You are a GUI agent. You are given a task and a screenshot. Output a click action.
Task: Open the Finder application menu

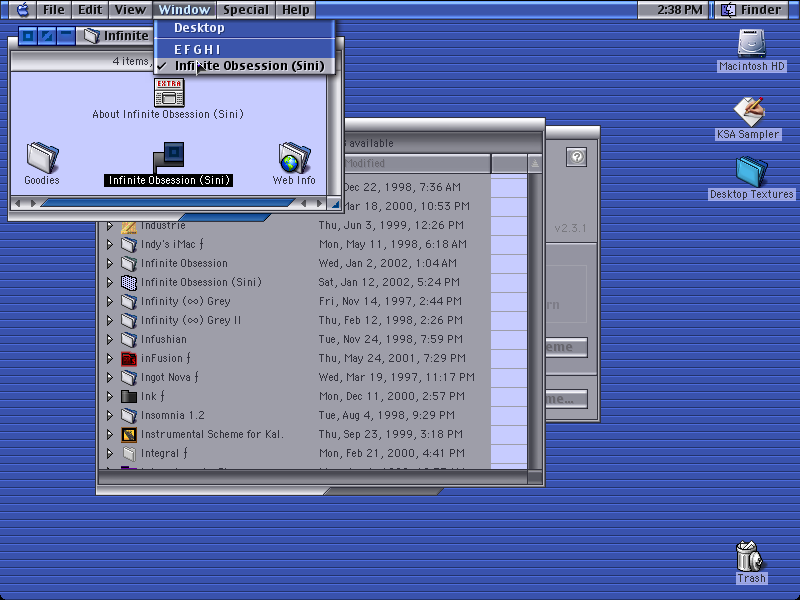coord(754,10)
